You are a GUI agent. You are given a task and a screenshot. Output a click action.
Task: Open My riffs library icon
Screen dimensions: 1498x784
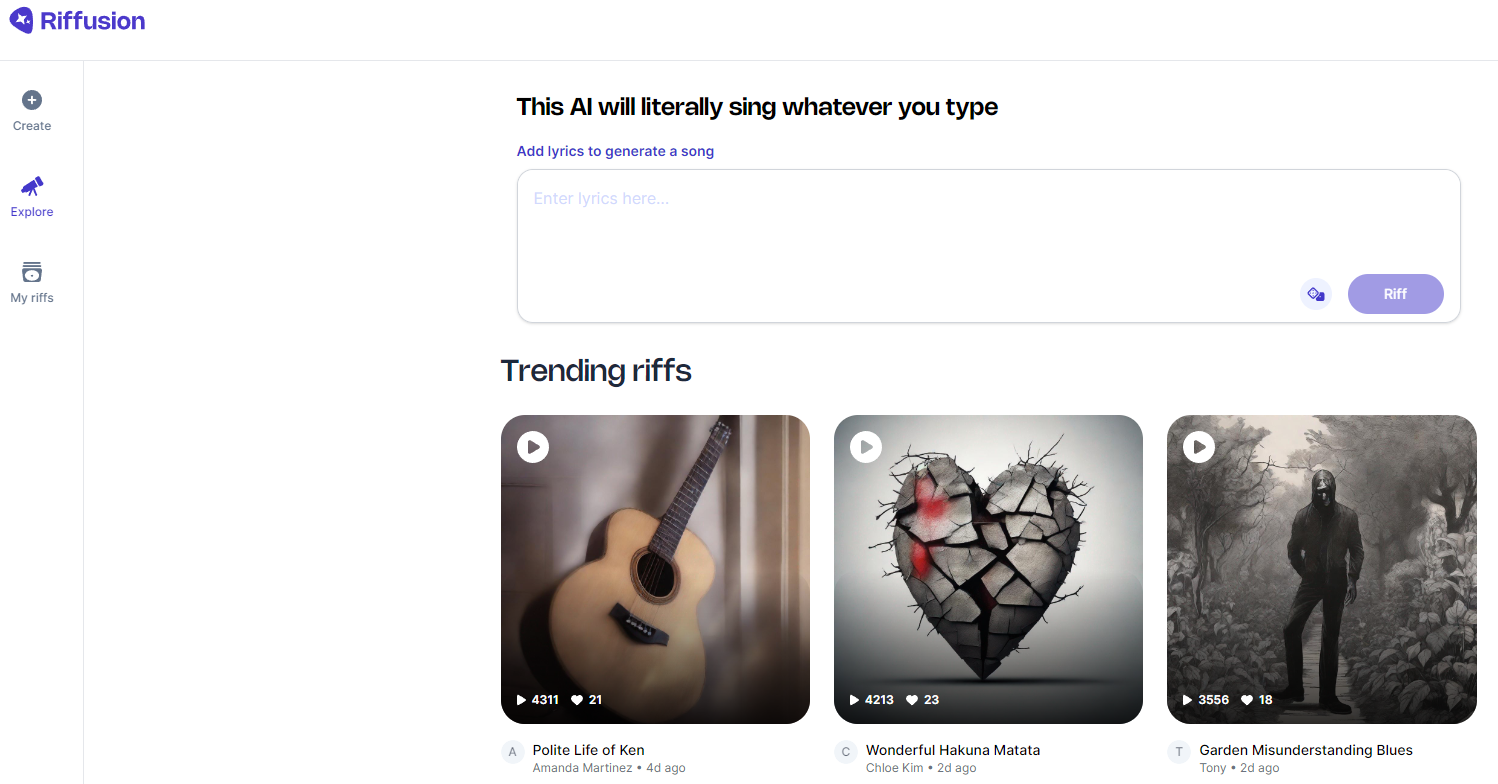coord(32,272)
